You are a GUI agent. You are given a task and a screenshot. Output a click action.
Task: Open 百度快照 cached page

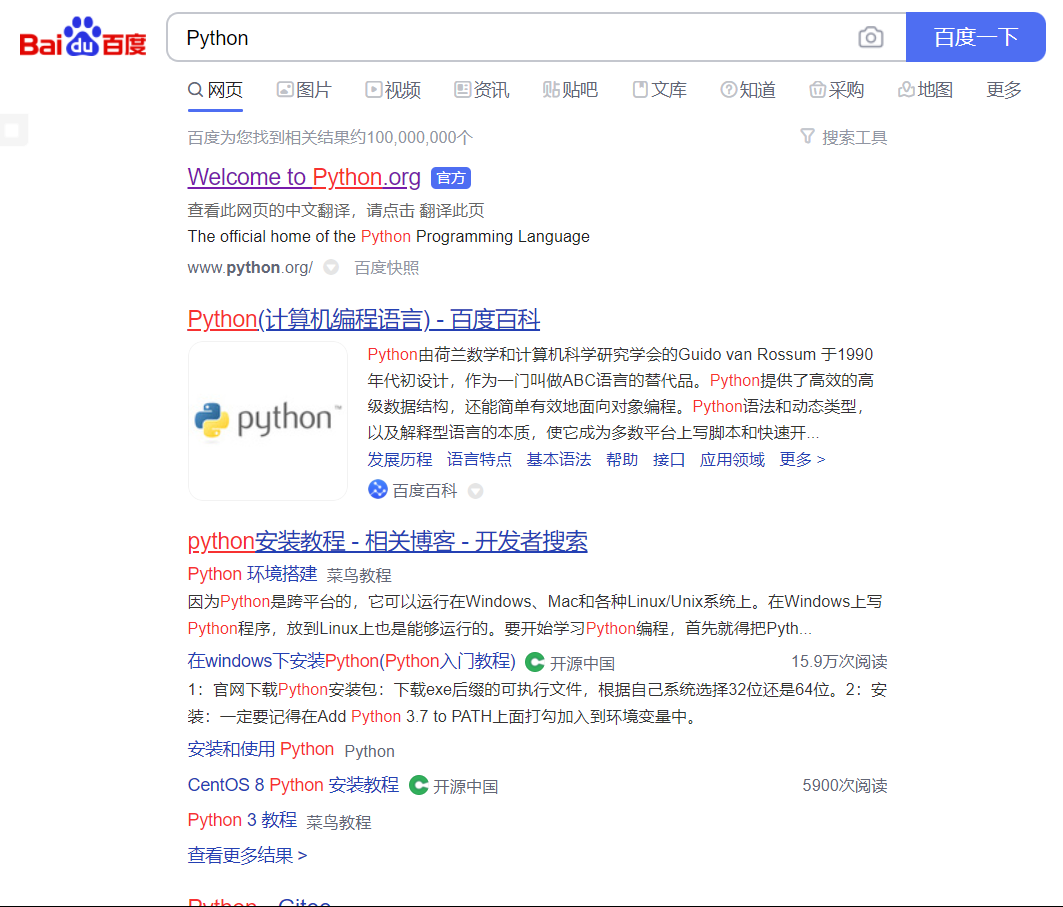pyautogui.click(x=386, y=268)
